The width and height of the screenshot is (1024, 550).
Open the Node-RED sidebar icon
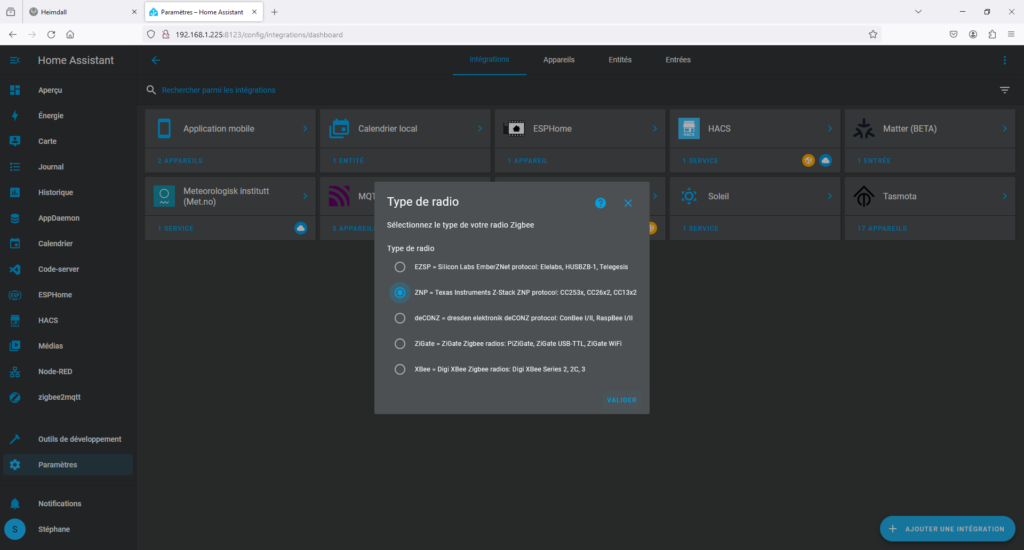click(14, 372)
